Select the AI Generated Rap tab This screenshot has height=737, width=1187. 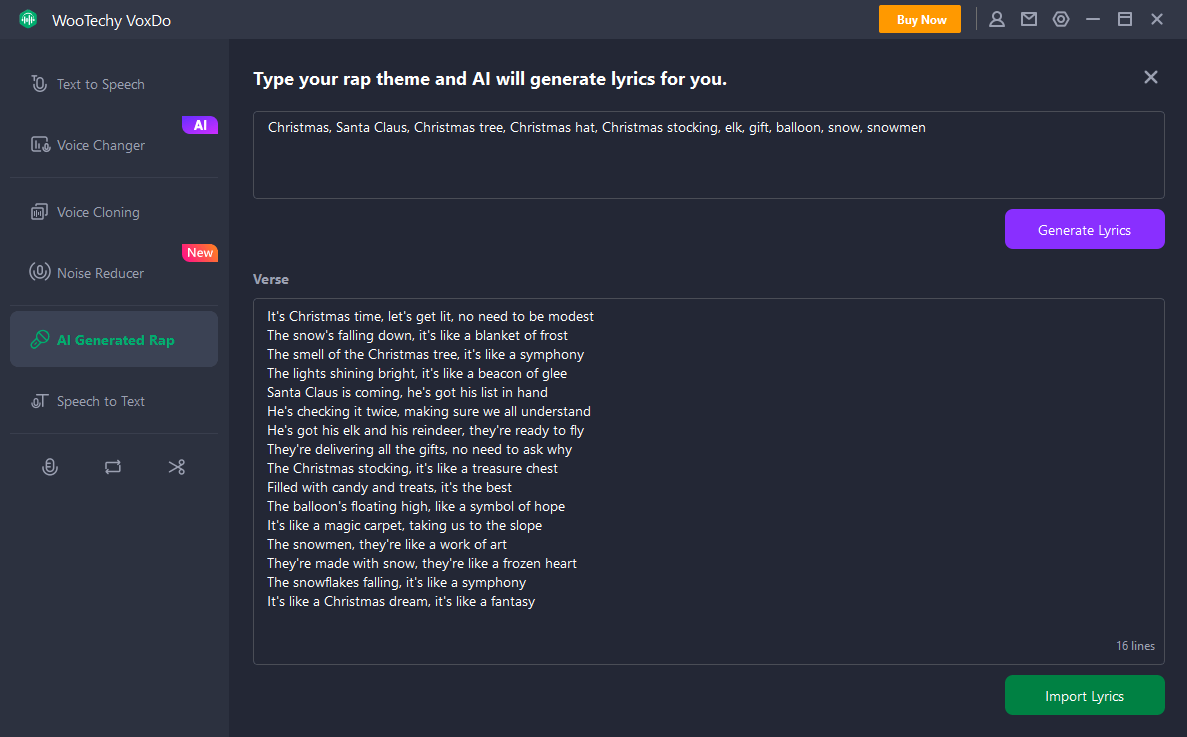[x=114, y=340]
